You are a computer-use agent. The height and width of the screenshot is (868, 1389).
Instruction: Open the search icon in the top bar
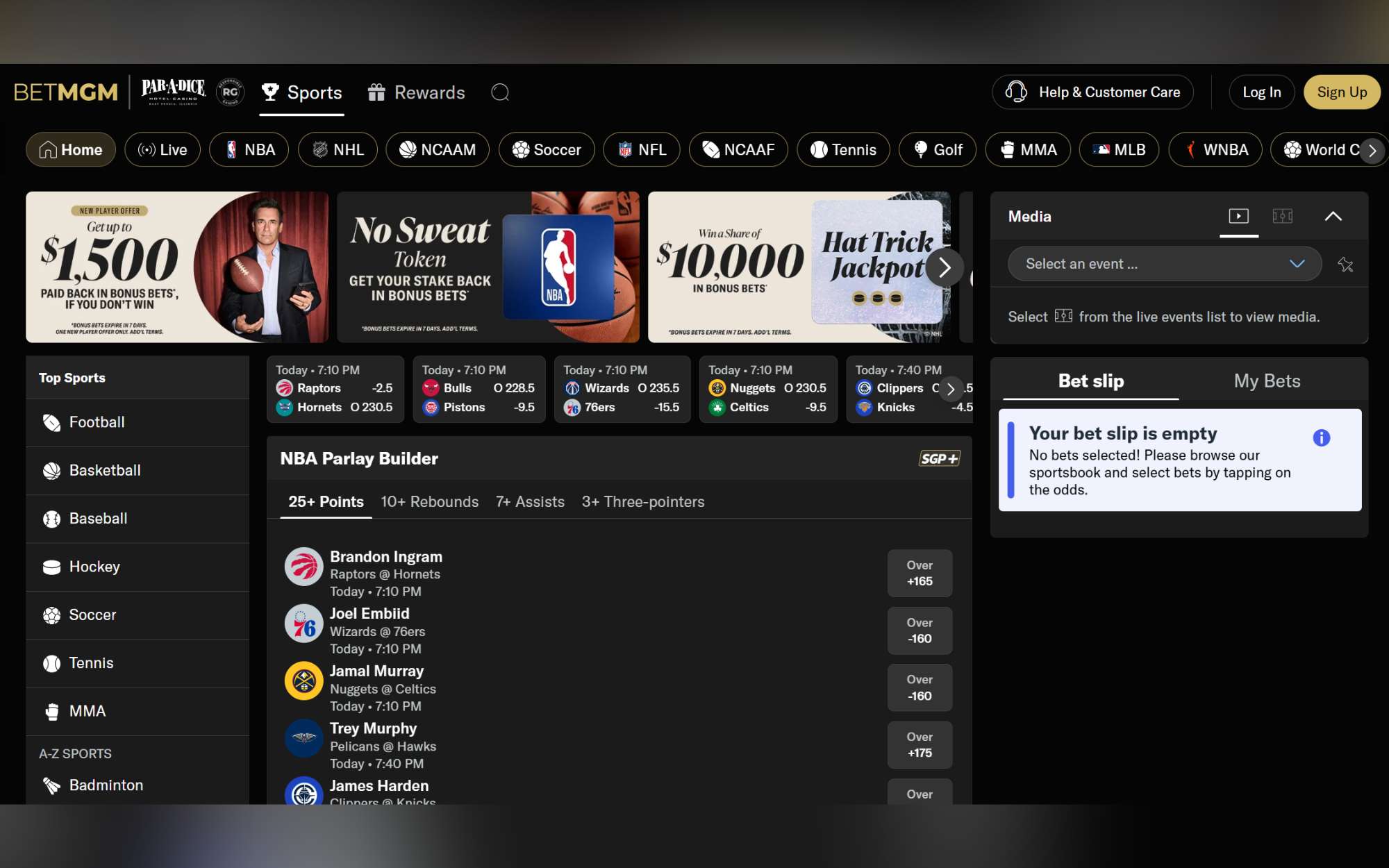tap(501, 92)
